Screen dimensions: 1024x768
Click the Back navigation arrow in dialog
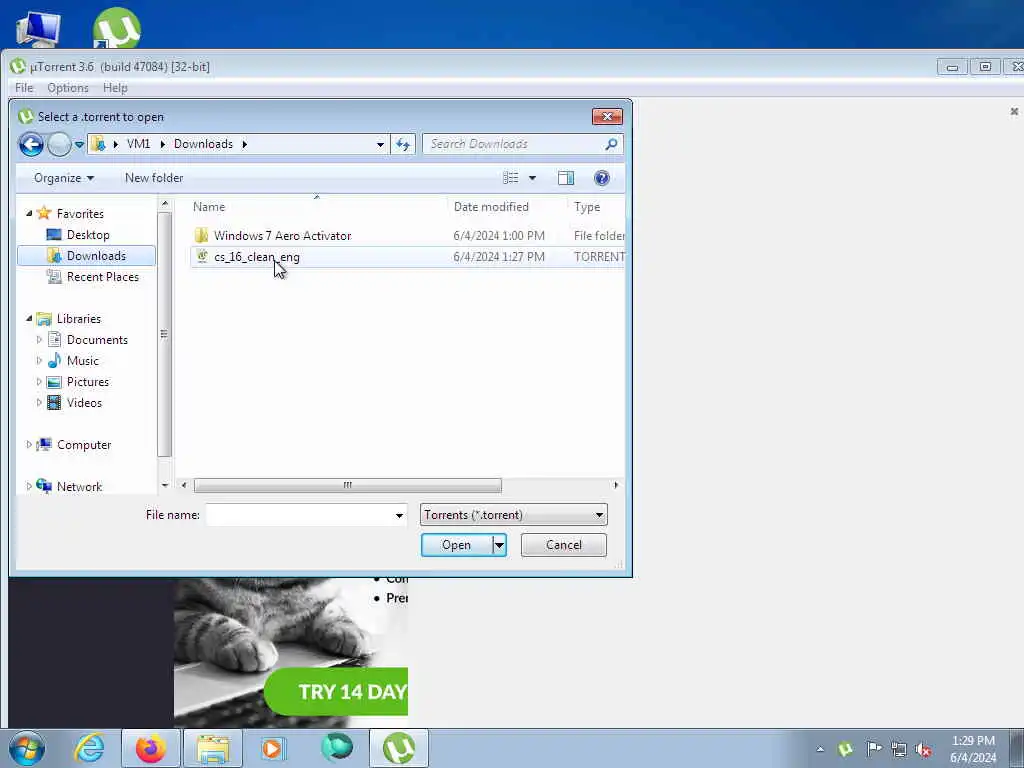point(31,144)
